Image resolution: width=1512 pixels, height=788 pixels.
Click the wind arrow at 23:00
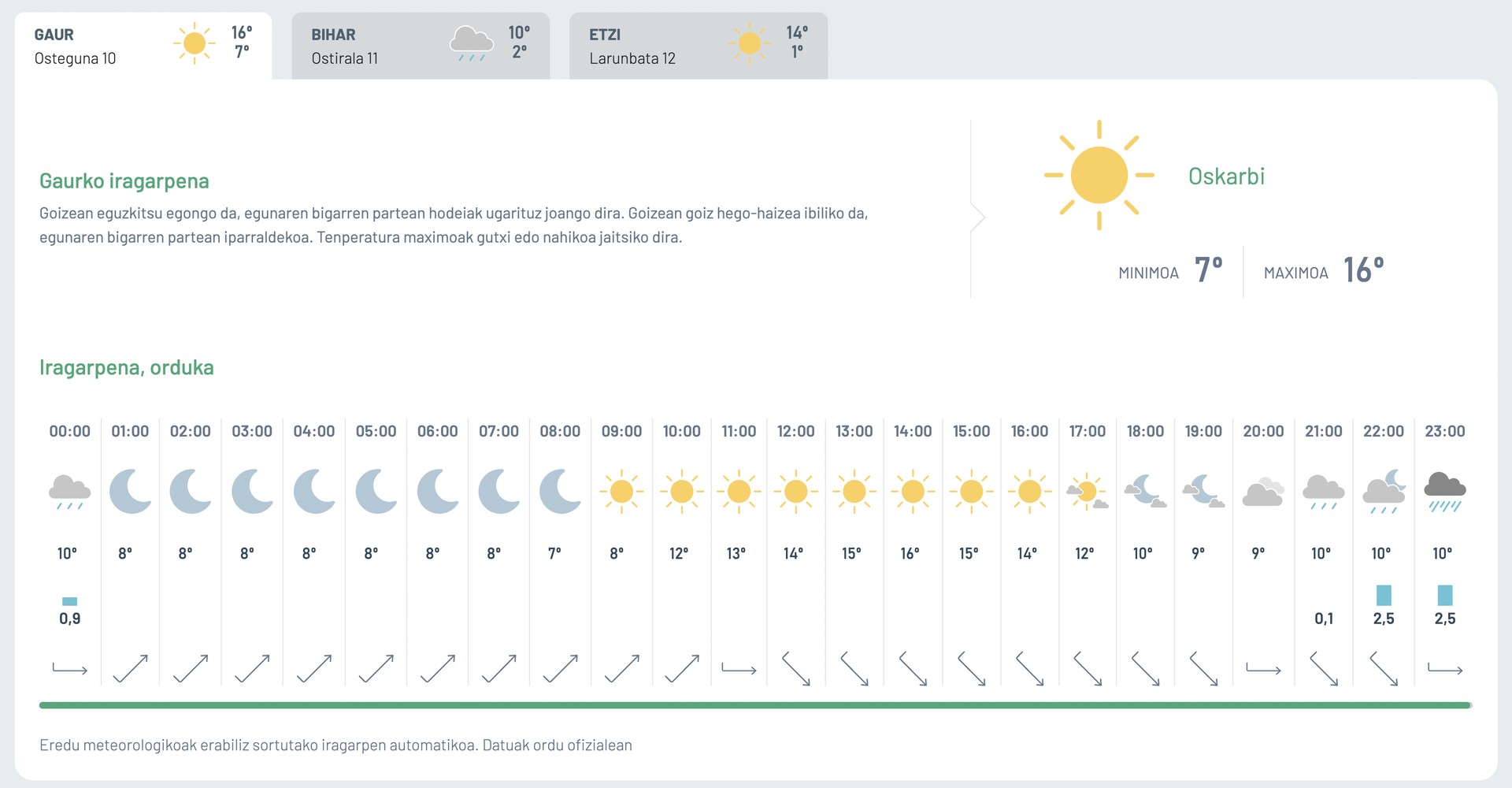[x=1445, y=669]
